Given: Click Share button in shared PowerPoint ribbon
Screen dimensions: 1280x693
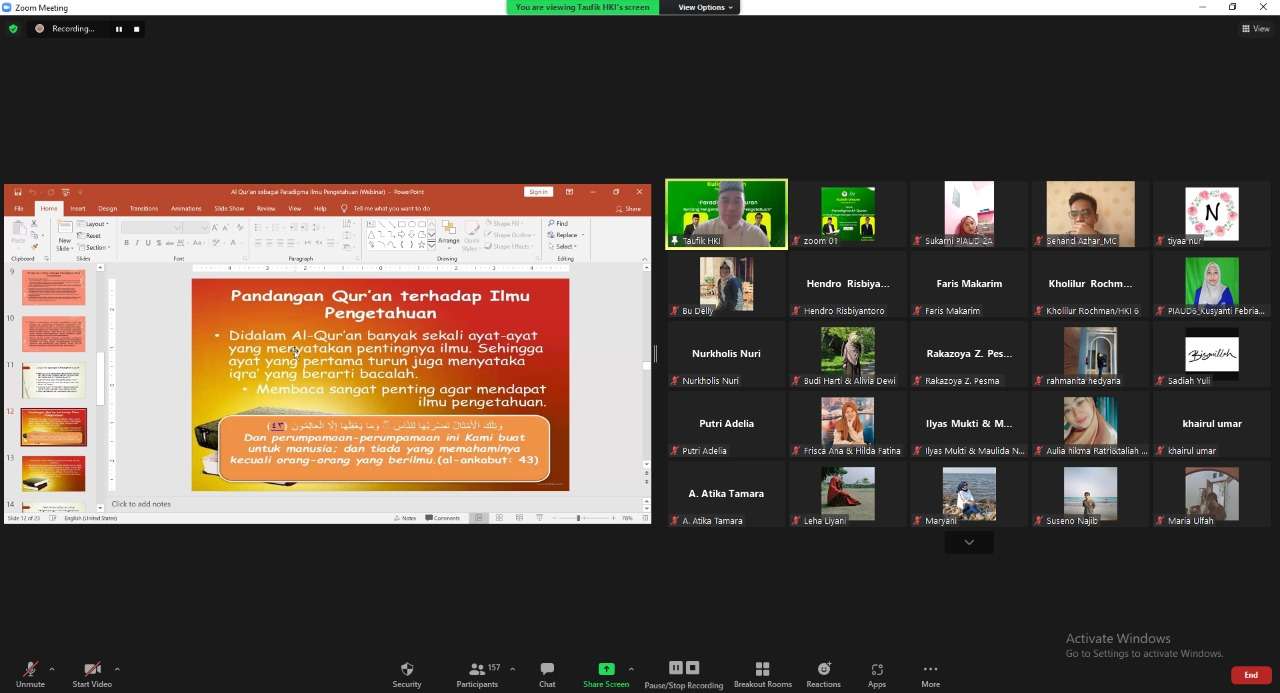Looking at the screenshot, I should (629, 209).
